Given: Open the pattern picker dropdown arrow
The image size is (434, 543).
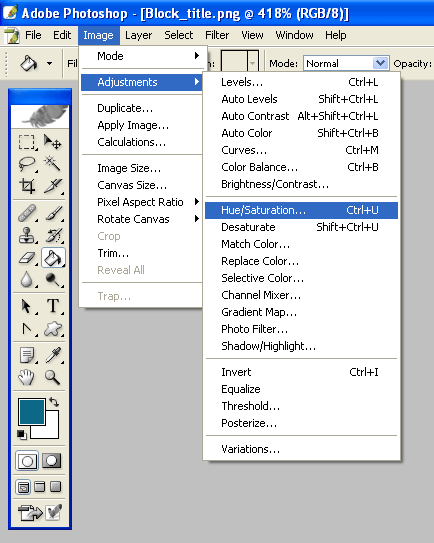Looking at the screenshot, I should [253, 63].
